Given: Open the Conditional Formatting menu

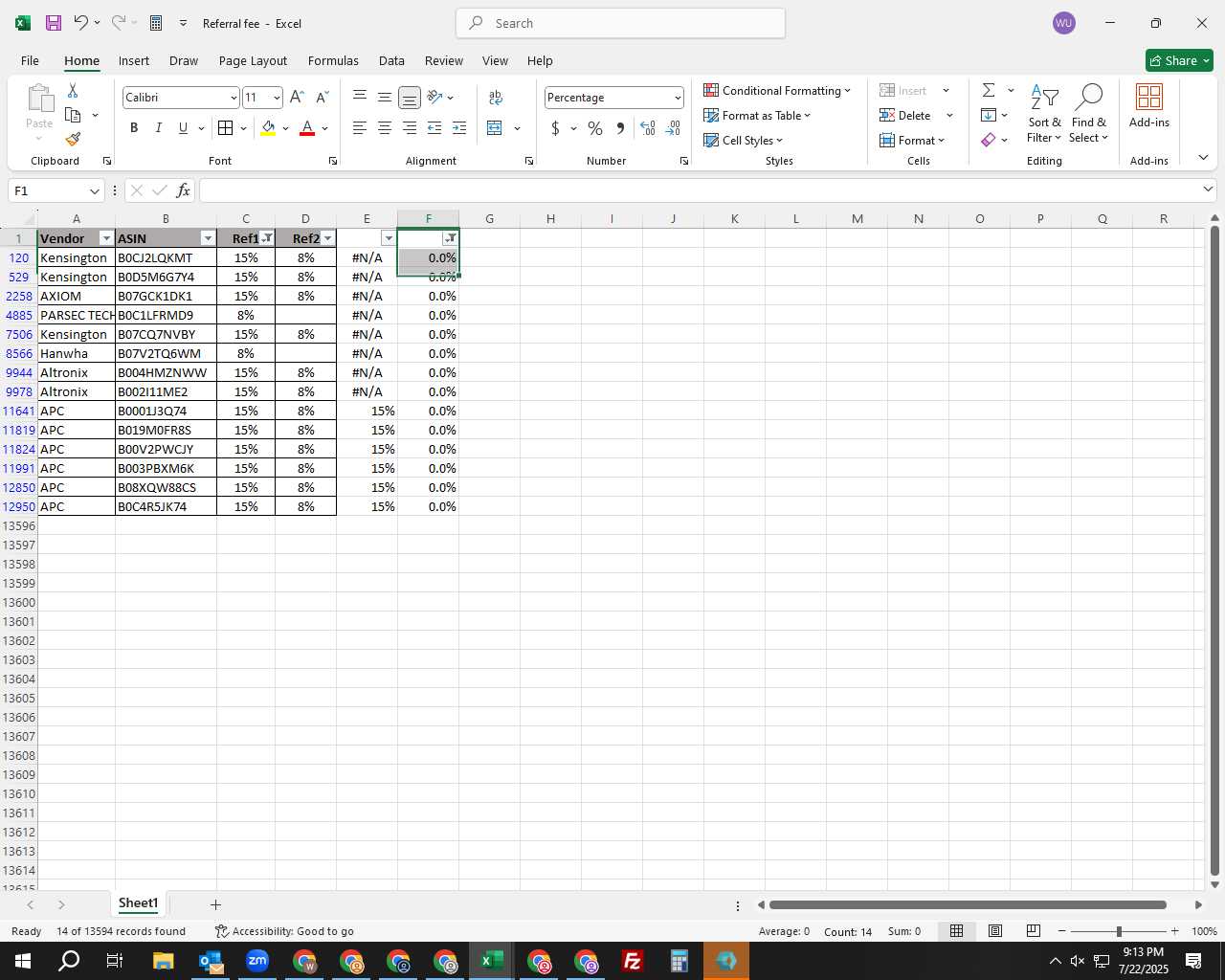Looking at the screenshot, I should [777, 90].
